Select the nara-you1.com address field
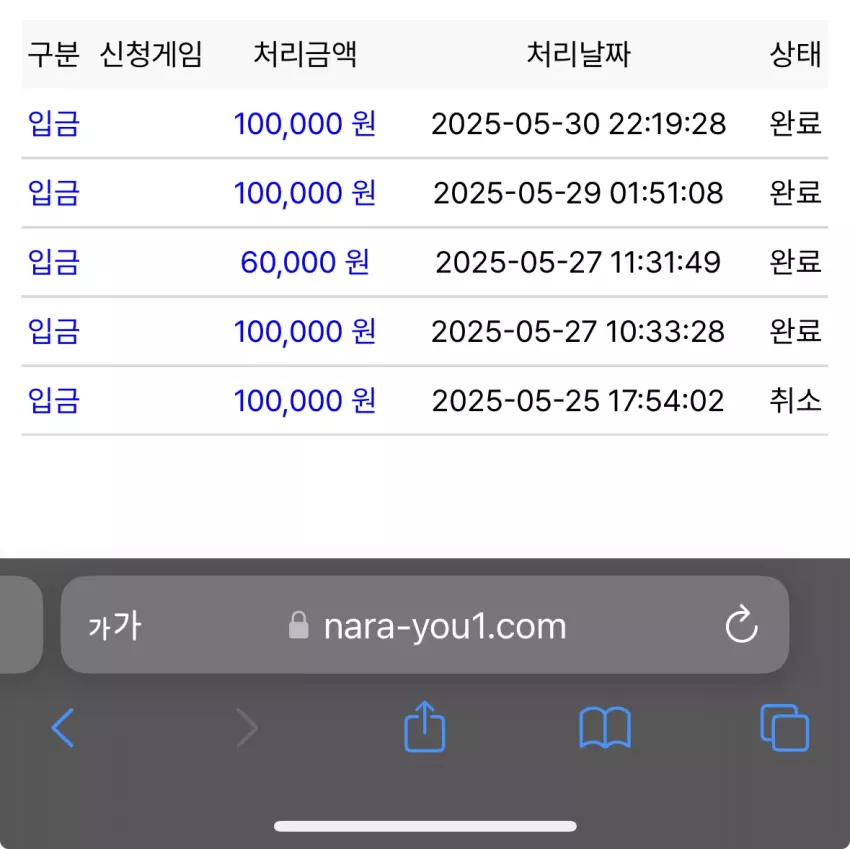Image resolution: width=850 pixels, height=849 pixels. click(424, 625)
